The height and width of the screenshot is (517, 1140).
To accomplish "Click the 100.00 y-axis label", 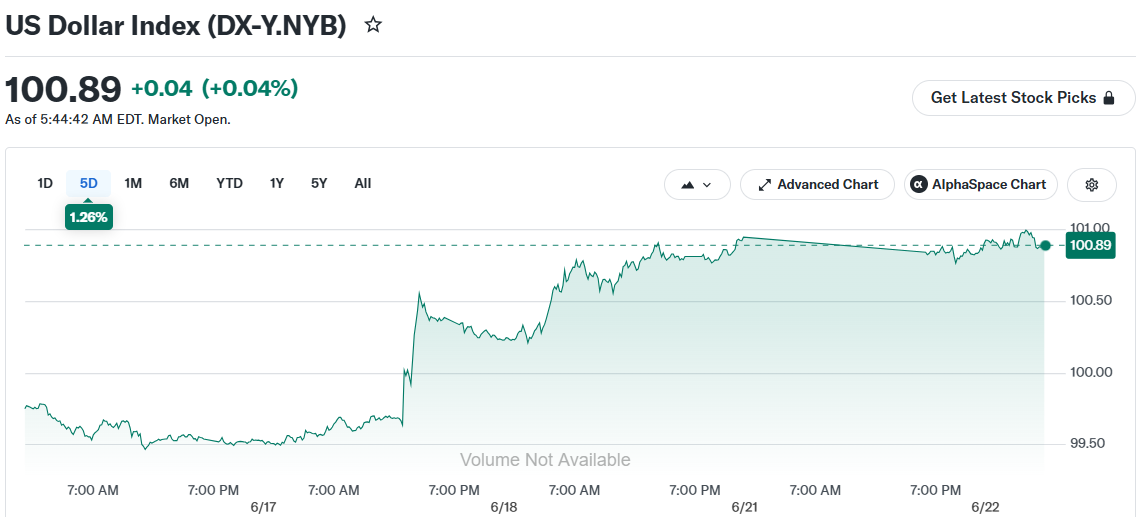I will coord(1091,372).
